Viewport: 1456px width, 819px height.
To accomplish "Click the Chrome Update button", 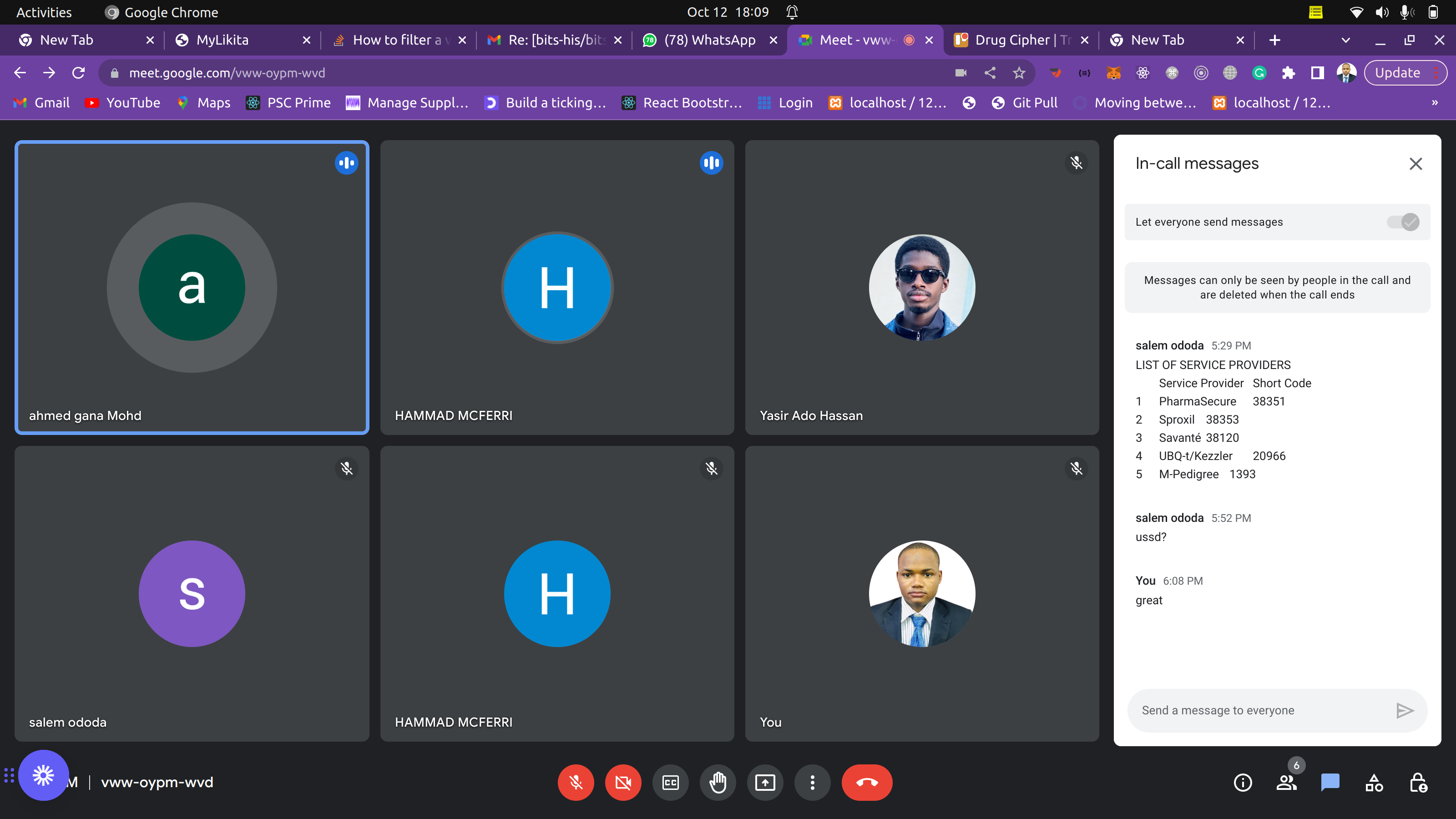I will click(1397, 73).
